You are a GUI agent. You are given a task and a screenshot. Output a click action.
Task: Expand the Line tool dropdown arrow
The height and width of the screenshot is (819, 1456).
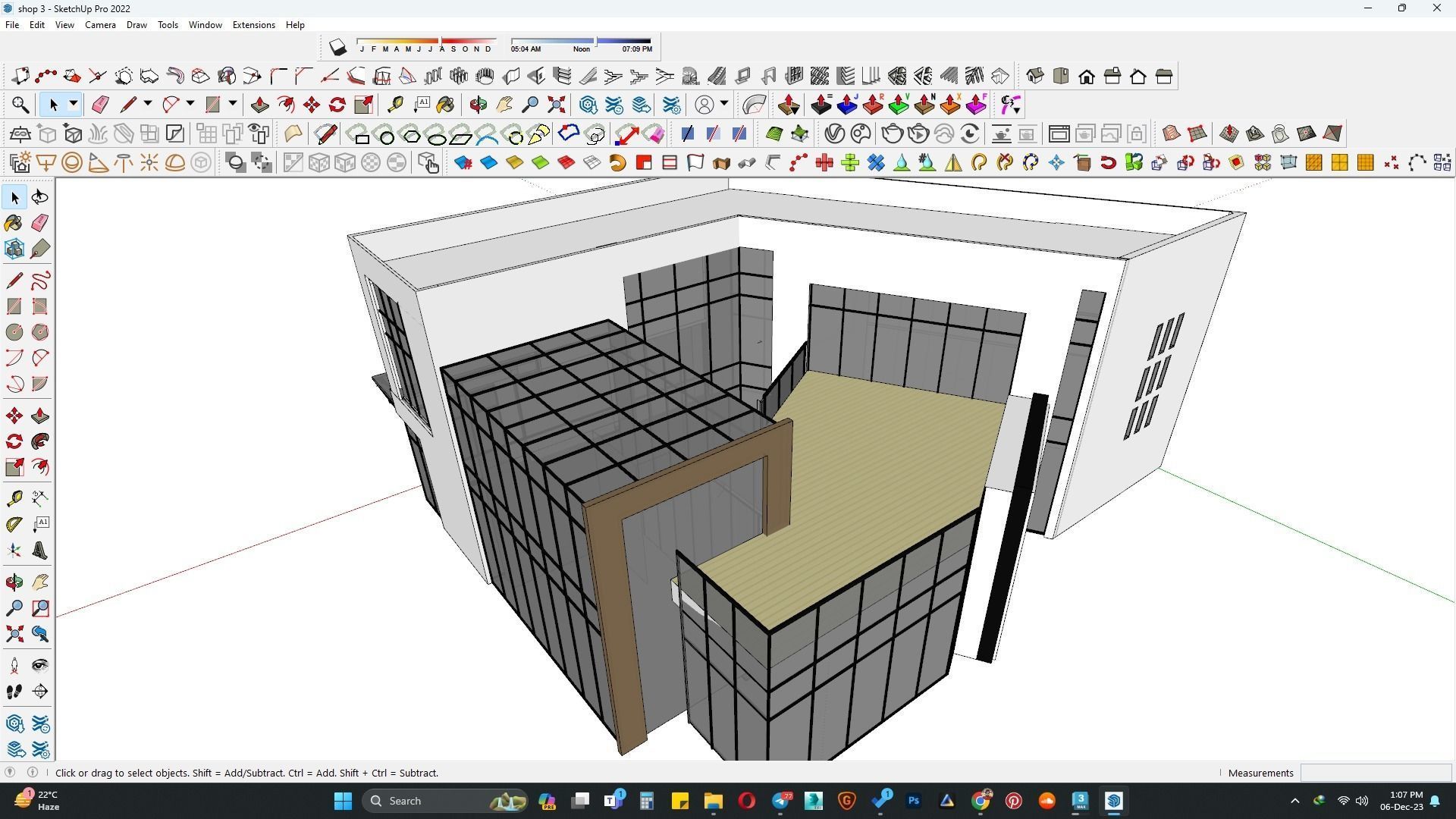[148, 105]
